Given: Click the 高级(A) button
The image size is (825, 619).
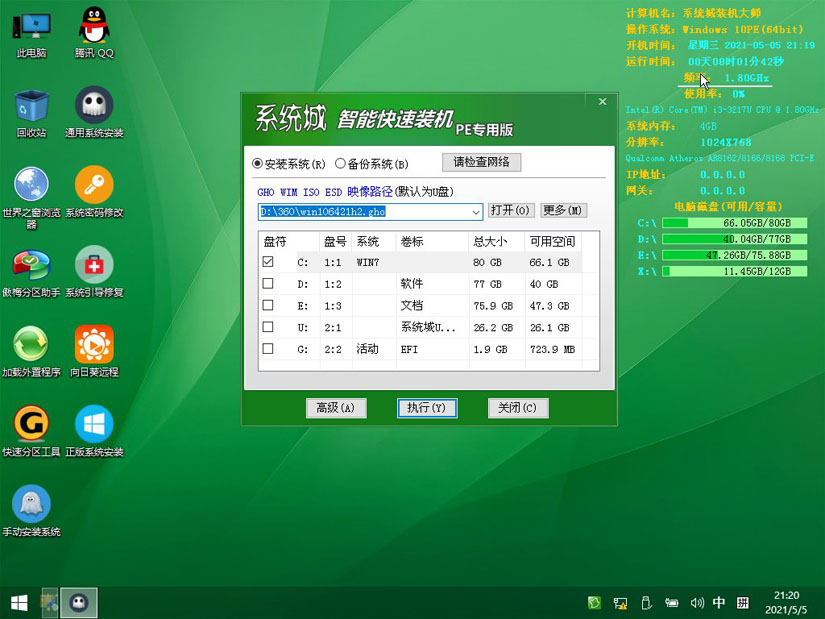Looking at the screenshot, I should point(336,408).
